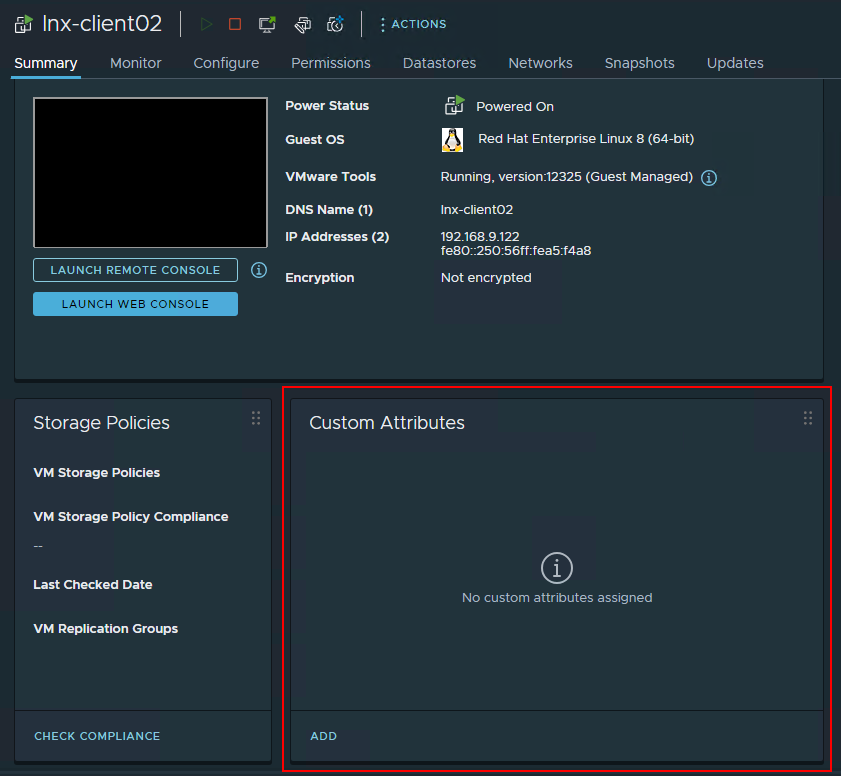Click the Take Snapshot toolbar icon
This screenshot has height=776, width=841.
[x=336, y=24]
